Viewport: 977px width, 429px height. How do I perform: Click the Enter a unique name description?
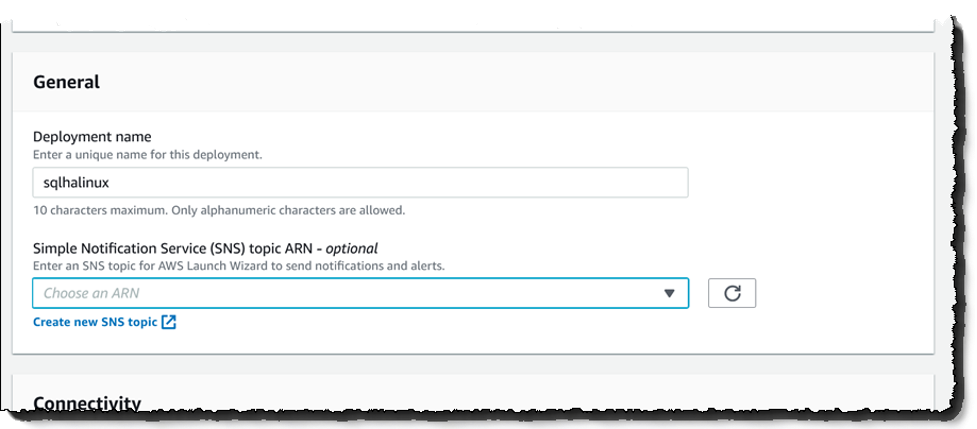click(x=147, y=154)
